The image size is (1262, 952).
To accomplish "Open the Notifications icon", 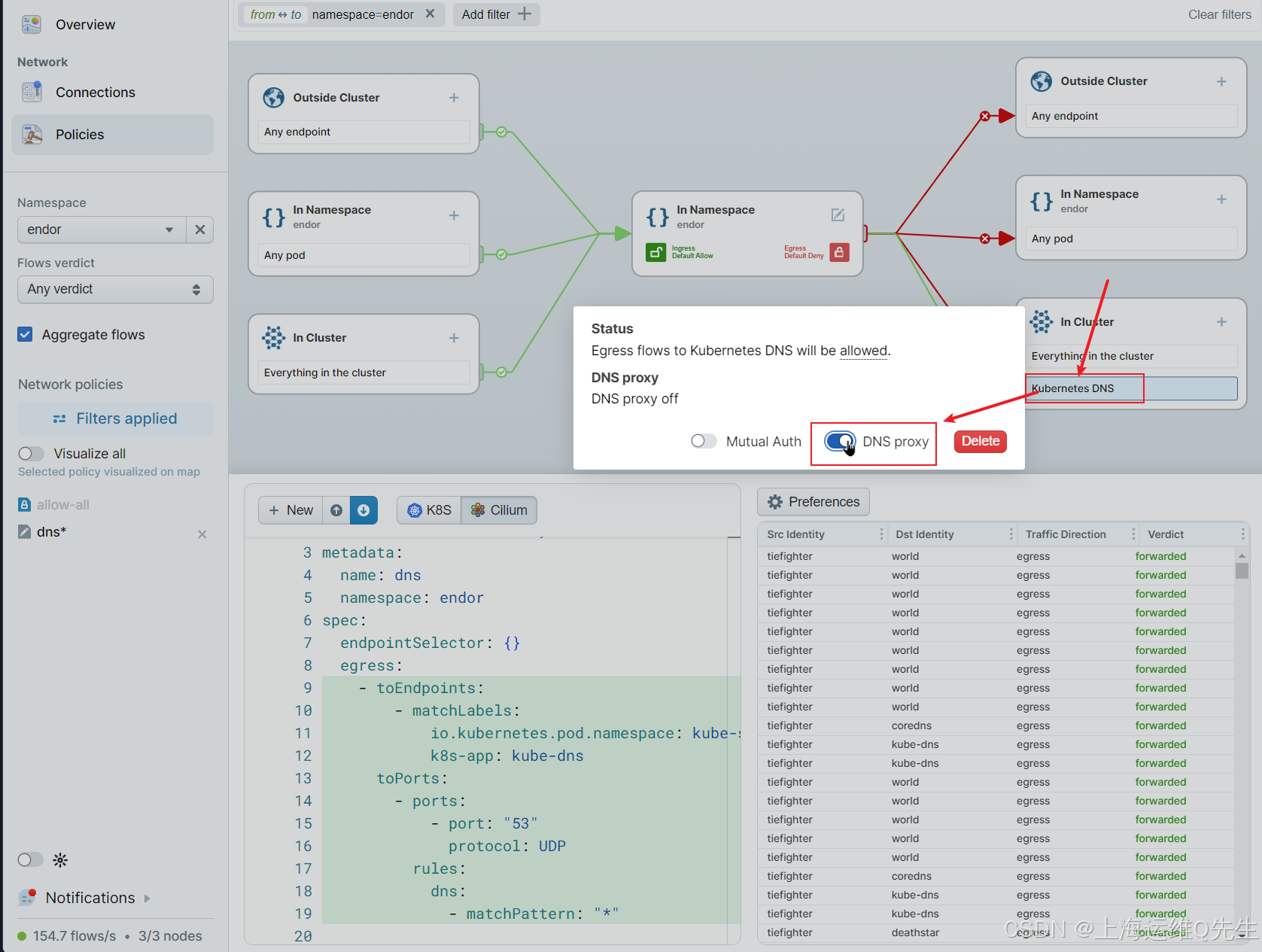I will pos(28,897).
